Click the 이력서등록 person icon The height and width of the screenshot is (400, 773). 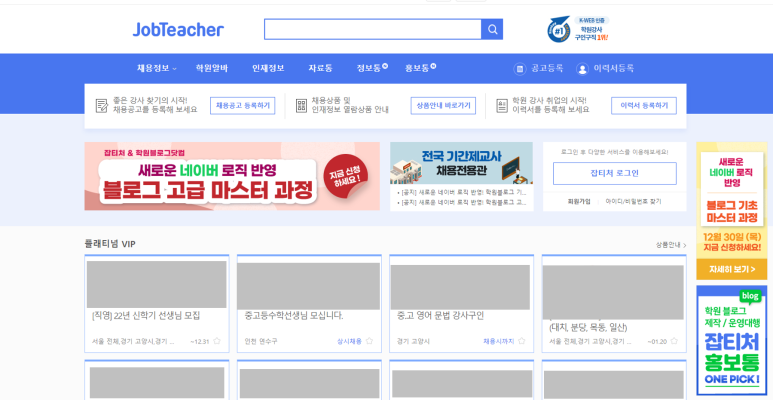coord(582,68)
